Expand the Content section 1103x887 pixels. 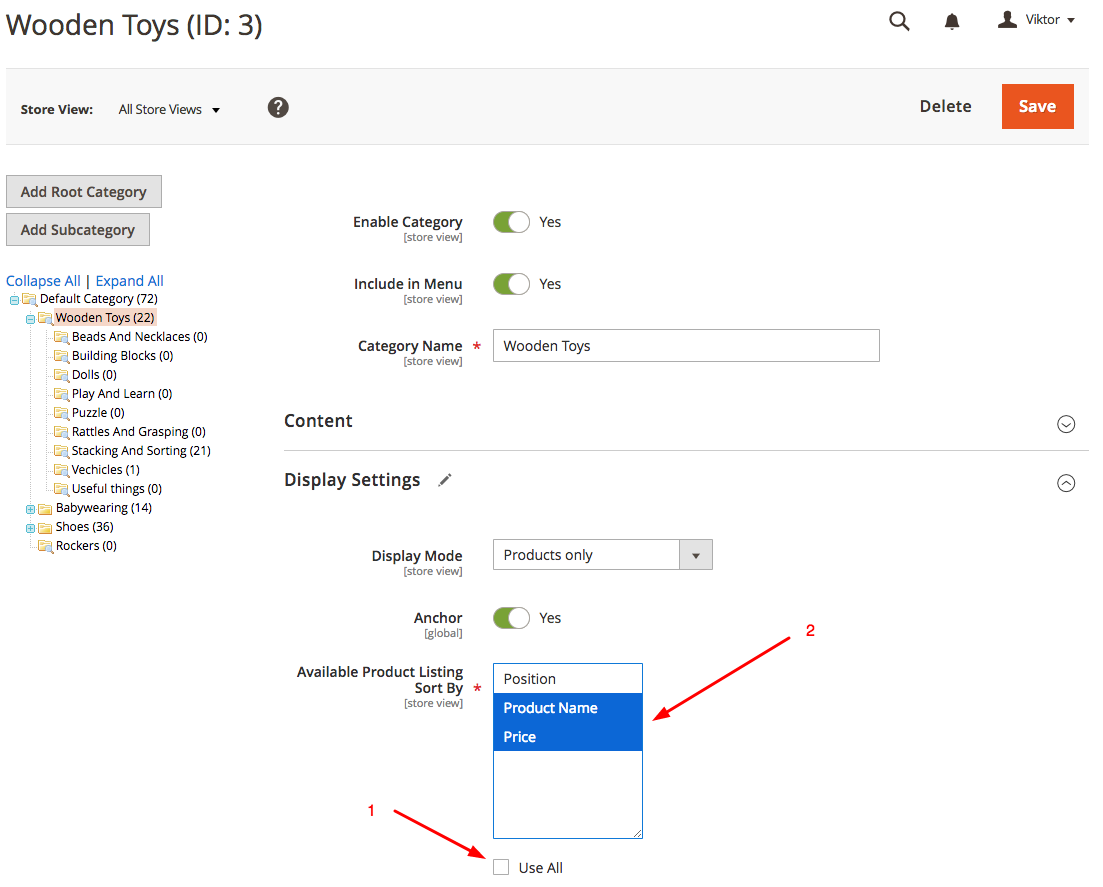[x=1066, y=424]
